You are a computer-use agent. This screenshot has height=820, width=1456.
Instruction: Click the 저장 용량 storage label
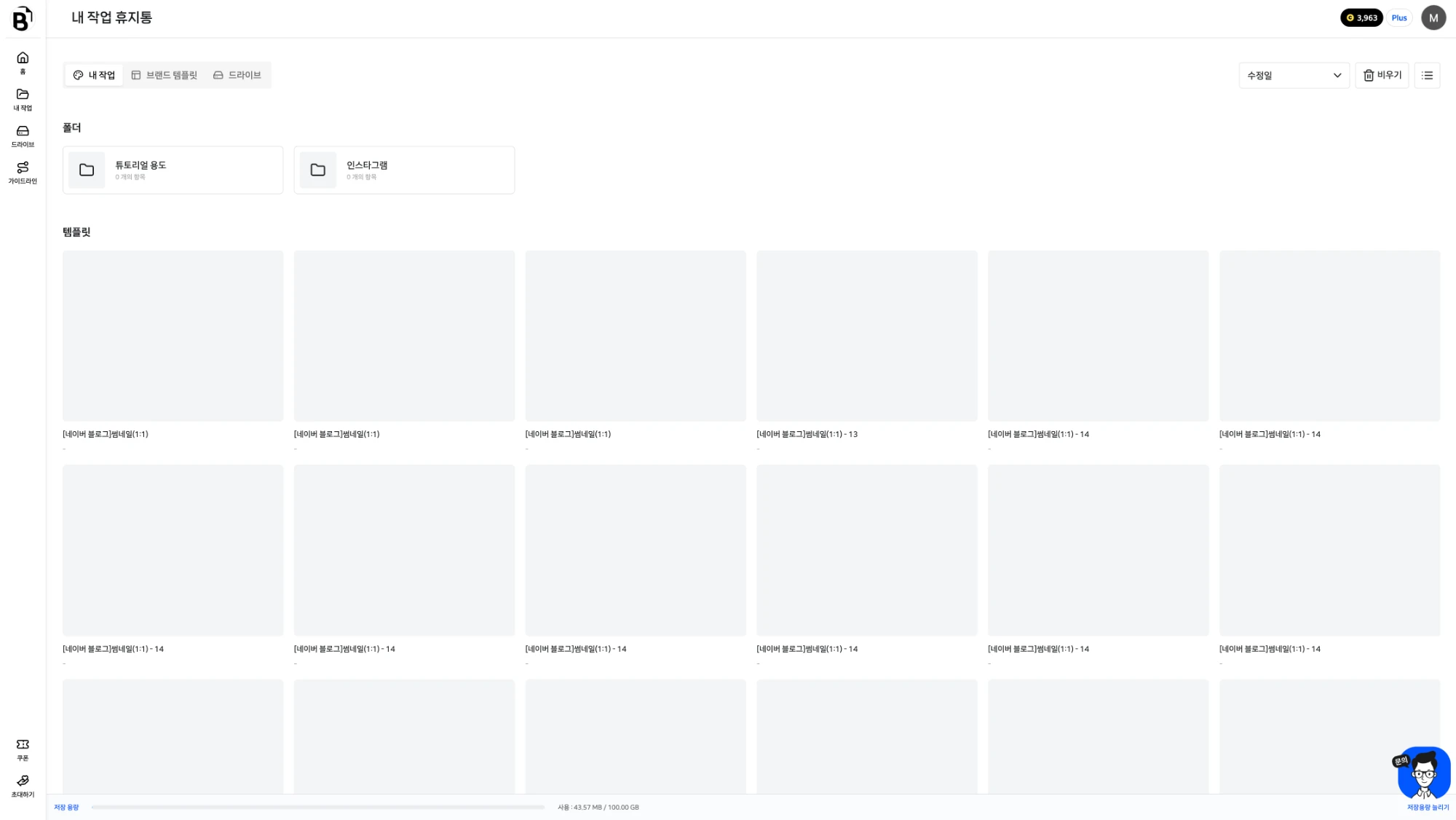[66, 807]
